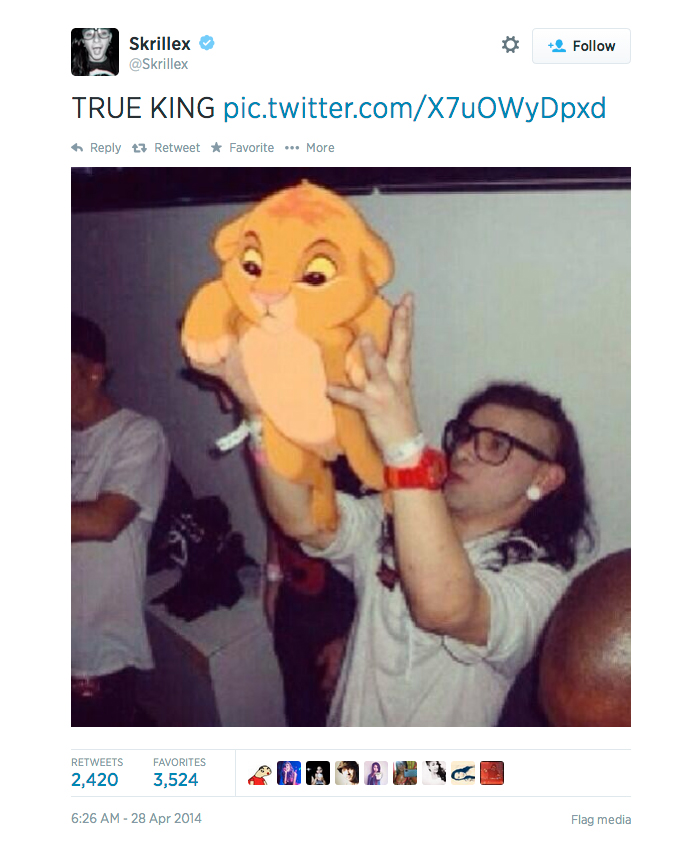Screen dimensions: 700x848
Task: Click the blue verified badge
Action: click(x=207, y=42)
